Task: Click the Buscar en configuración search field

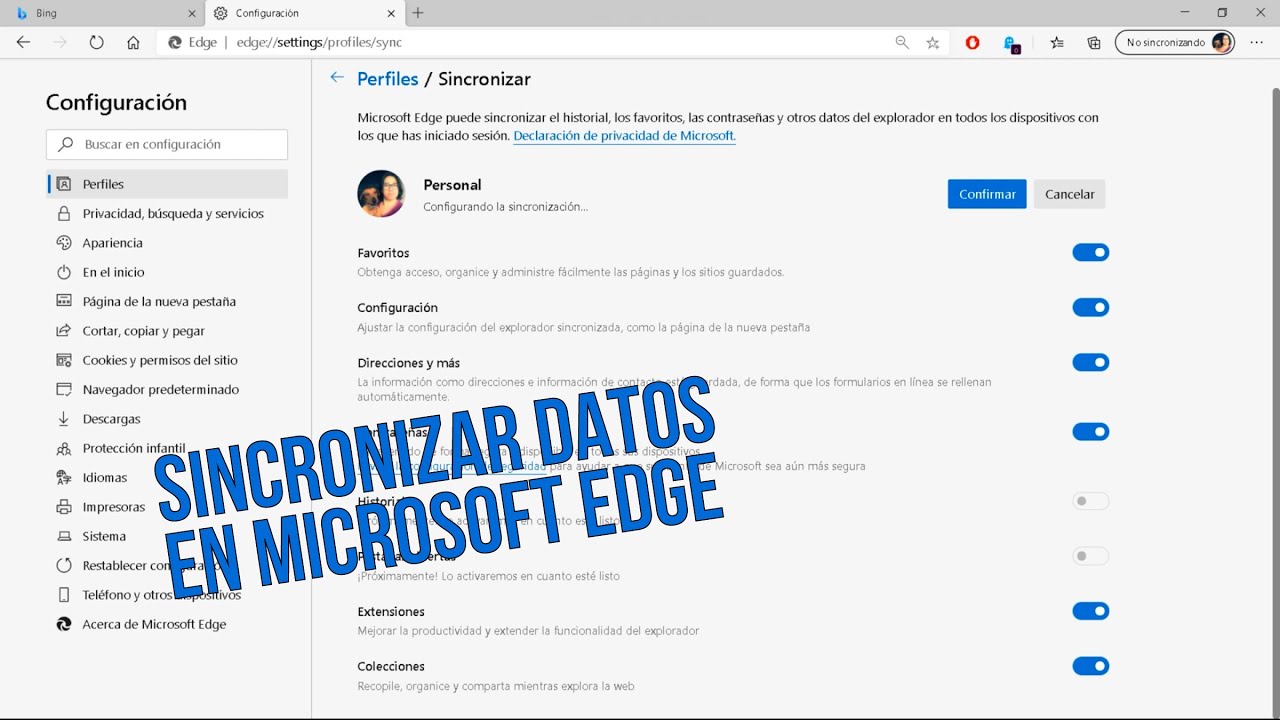Action: pos(167,144)
